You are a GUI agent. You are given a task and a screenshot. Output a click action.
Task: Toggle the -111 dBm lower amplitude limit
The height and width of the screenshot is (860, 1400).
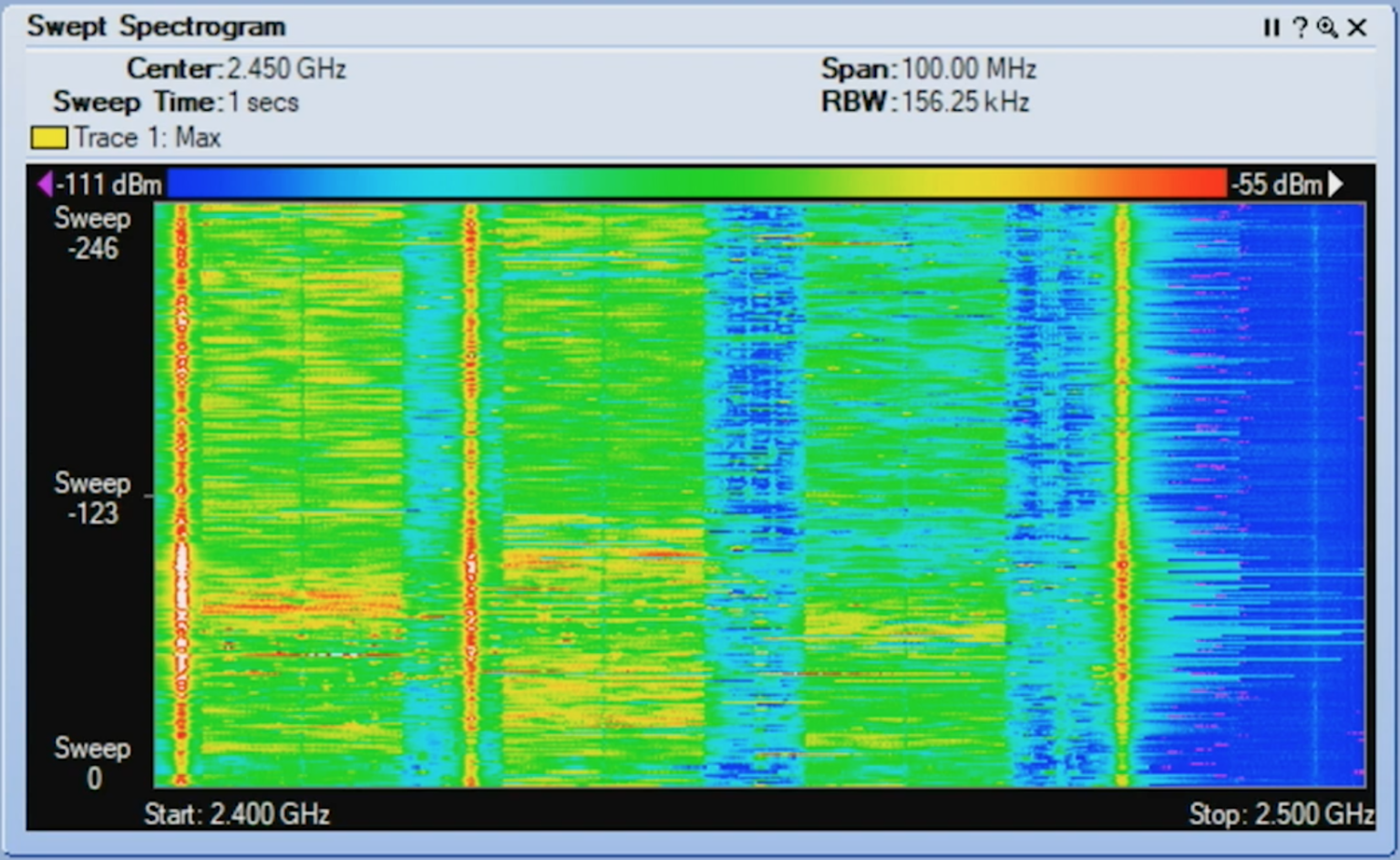pyautogui.click(x=108, y=183)
